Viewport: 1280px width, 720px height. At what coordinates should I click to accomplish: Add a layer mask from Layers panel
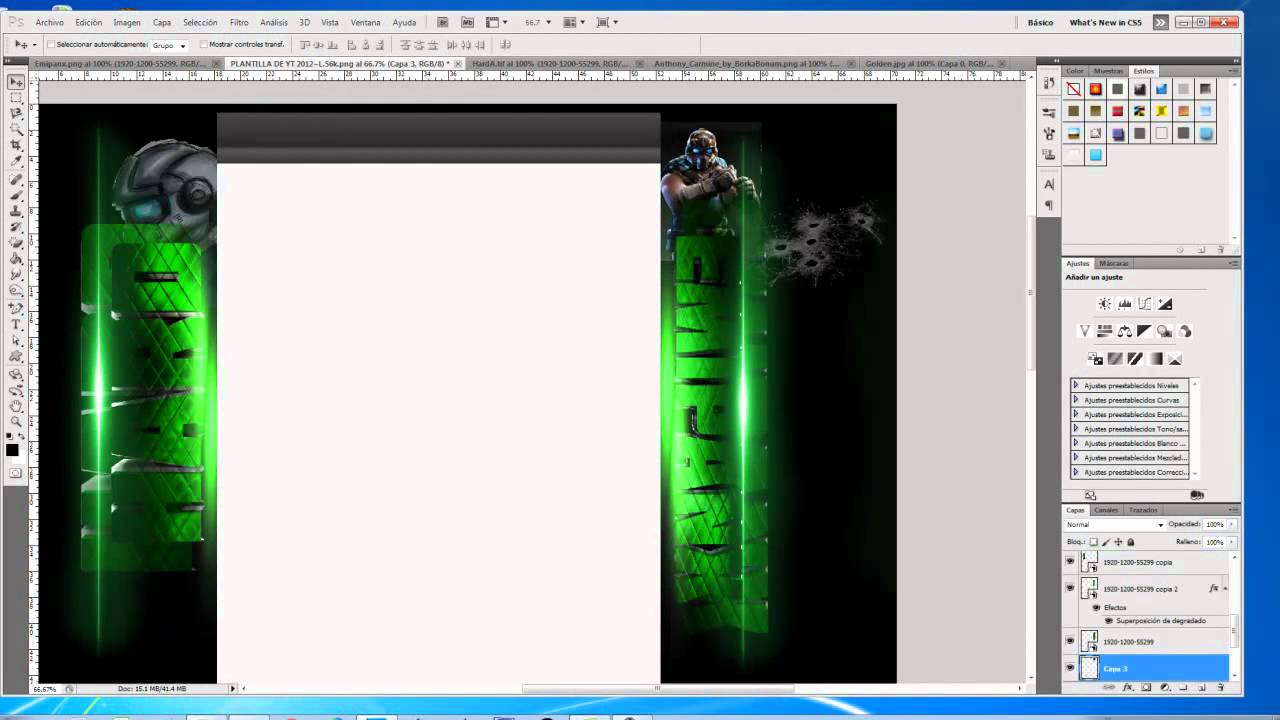(x=1146, y=688)
